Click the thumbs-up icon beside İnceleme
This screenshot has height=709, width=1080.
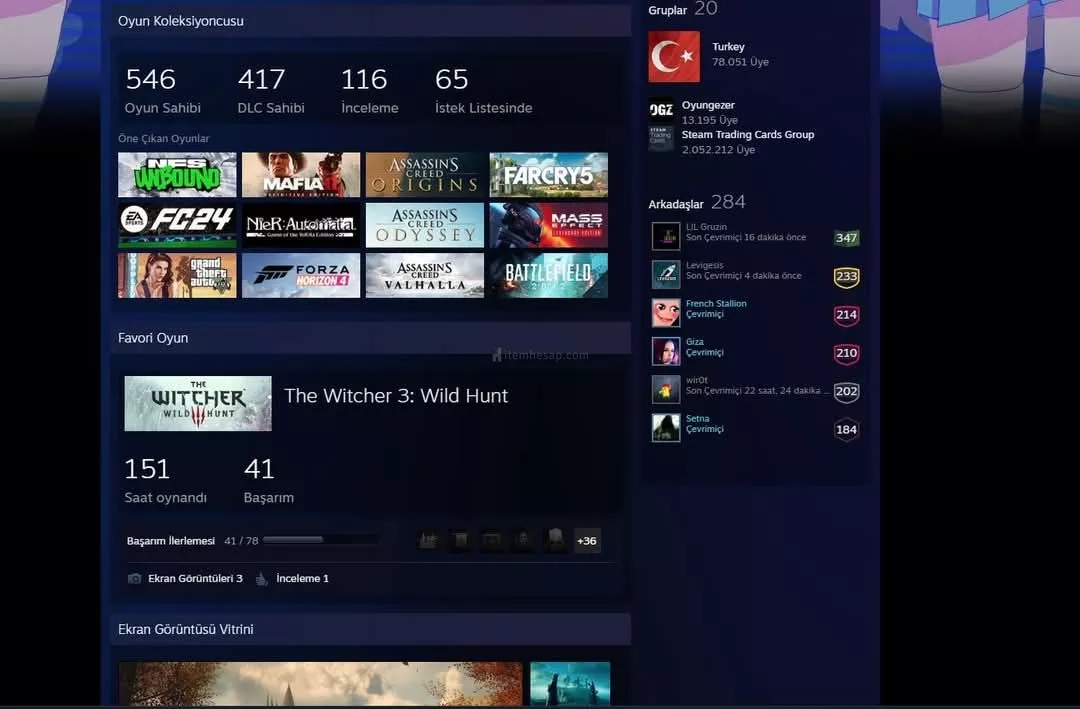[262, 579]
